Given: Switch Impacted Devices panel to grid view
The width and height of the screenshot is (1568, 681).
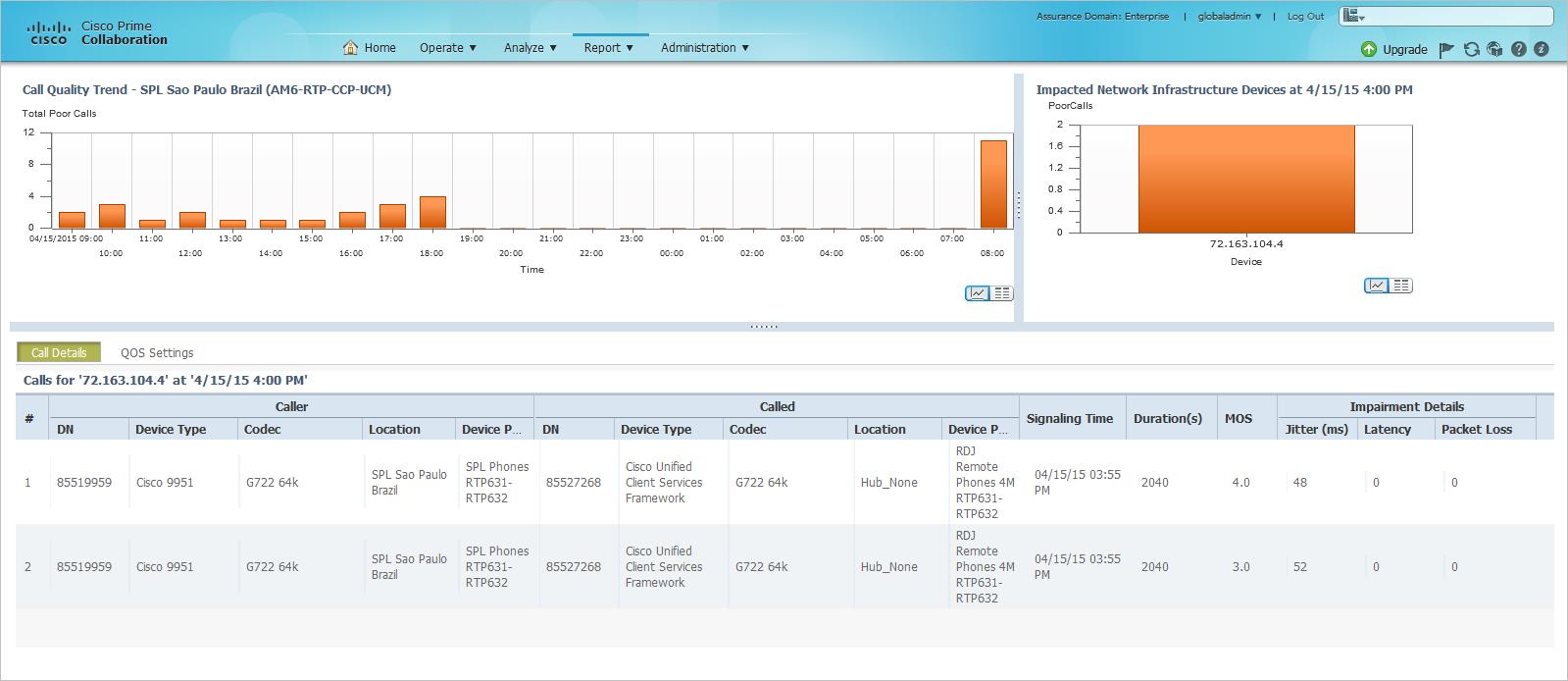Looking at the screenshot, I should pyautogui.click(x=1401, y=286).
